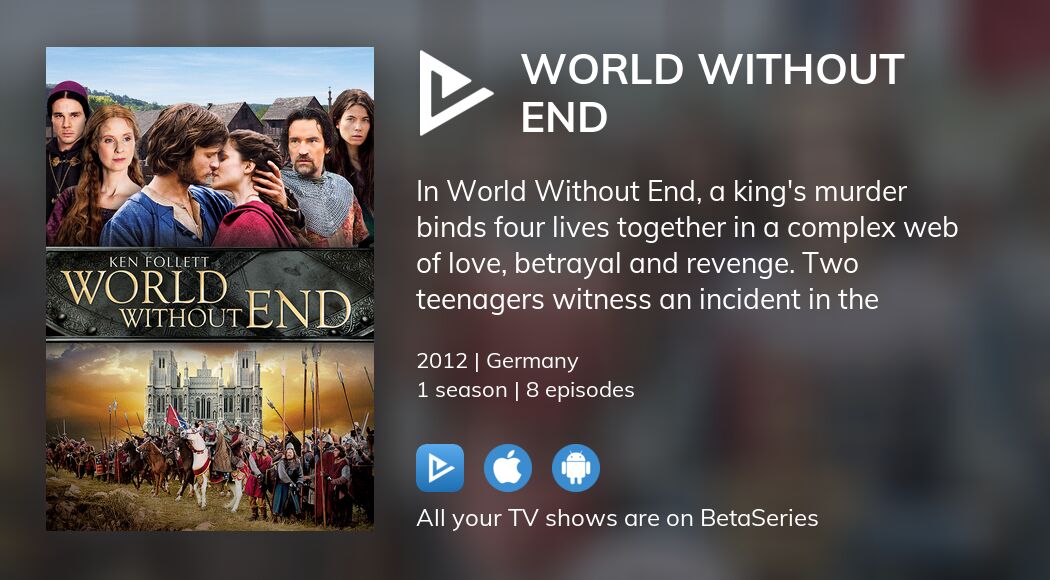1050x580 pixels.
Task: Click the large white BetaSeries play logo
Action: click(x=454, y=93)
